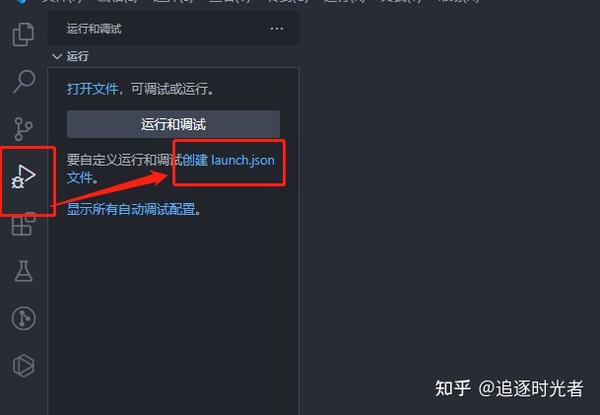The image size is (600, 415).
Task: Click the 运行和调试 button
Action: coord(173,124)
